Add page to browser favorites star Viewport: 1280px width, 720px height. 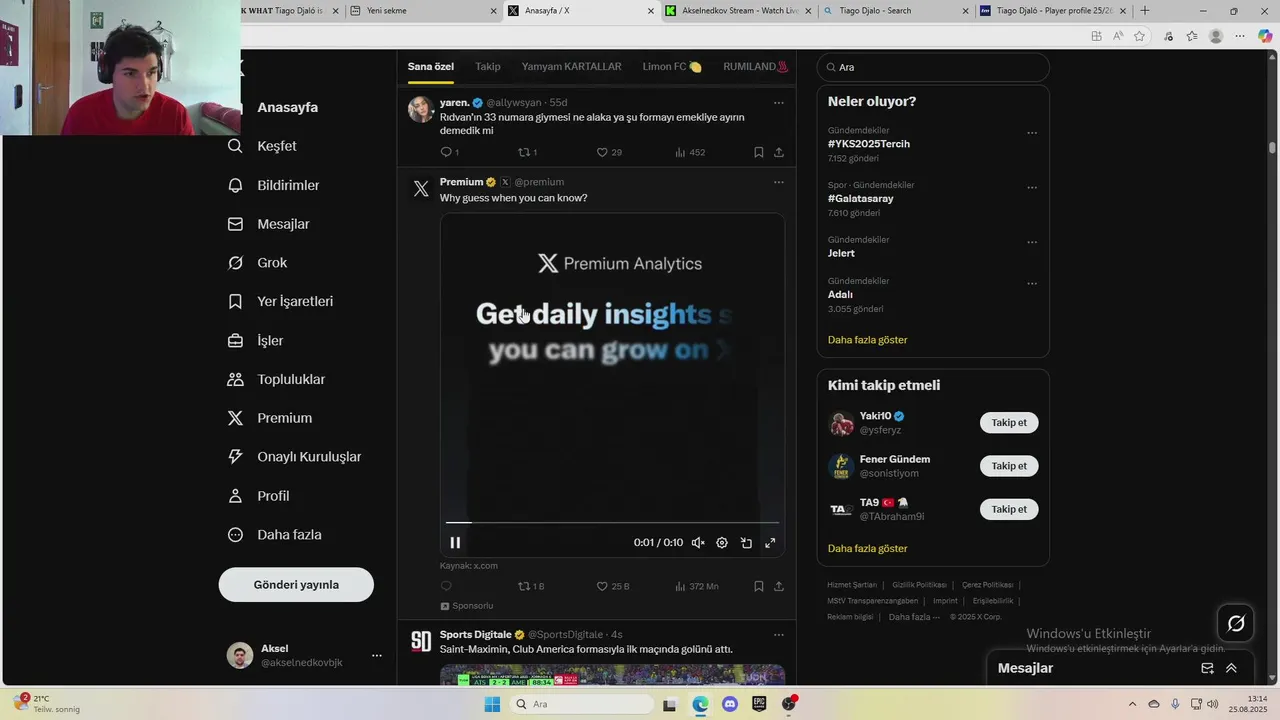1140,36
